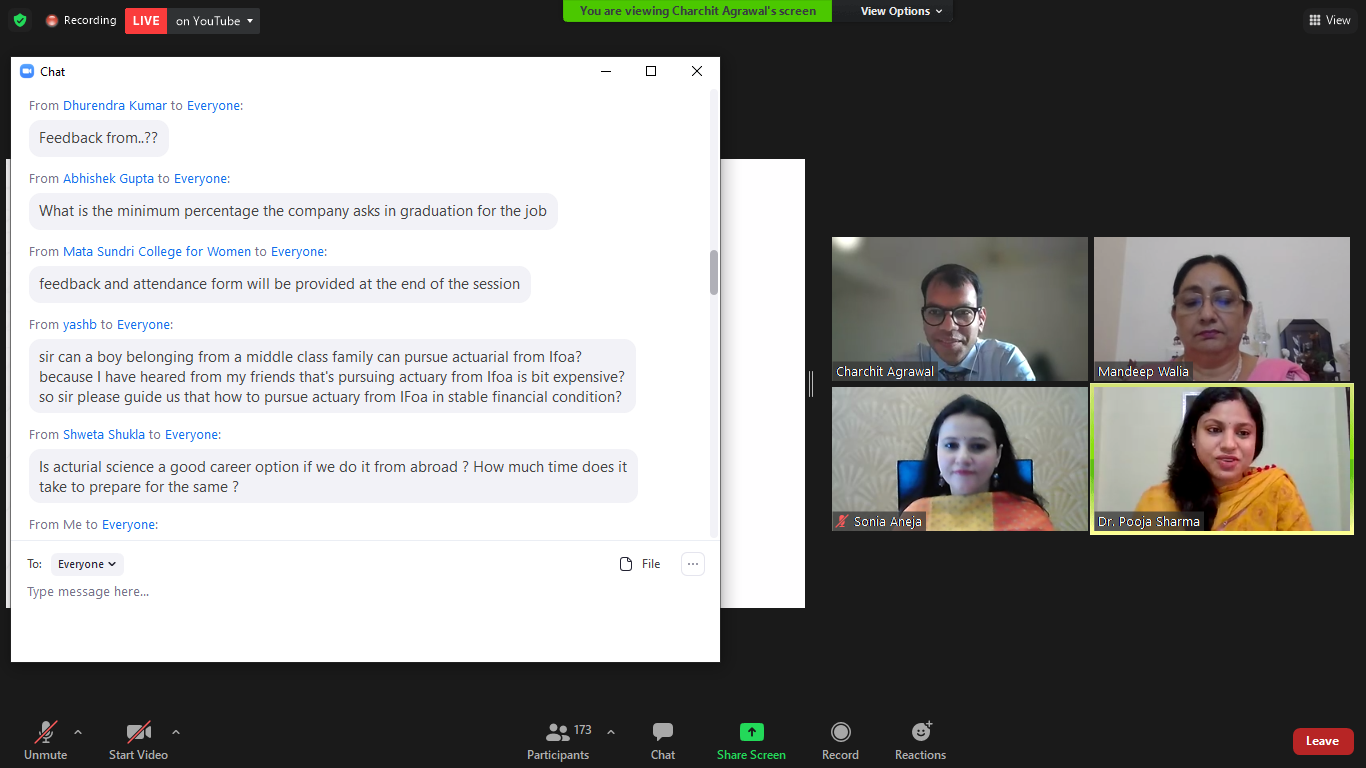Open the Everyone recipient dropdown

coord(87,564)
